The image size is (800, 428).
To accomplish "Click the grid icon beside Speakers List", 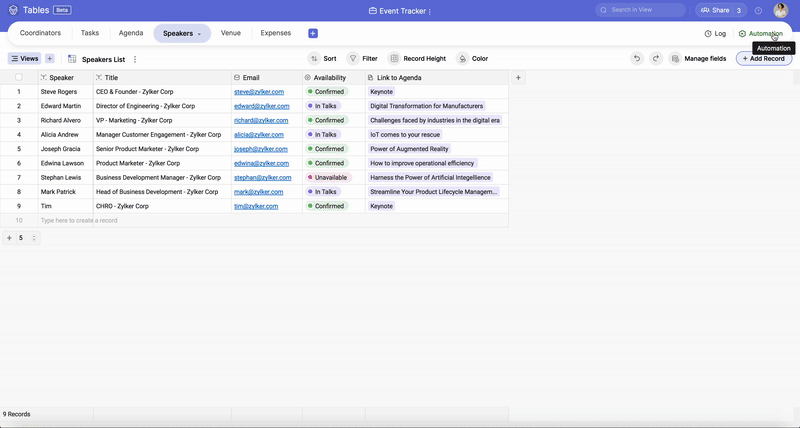I will point(72,59).
